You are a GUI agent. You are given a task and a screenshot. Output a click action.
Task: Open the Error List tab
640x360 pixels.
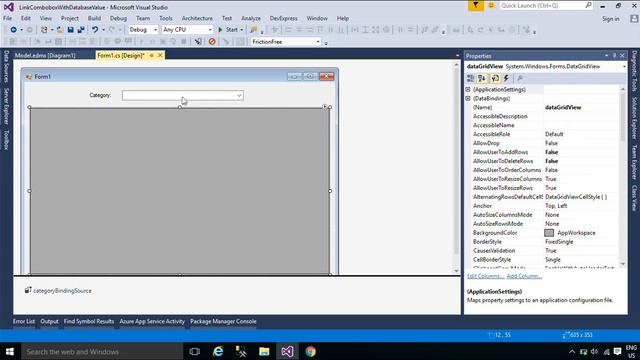pyautogui.click(x=24, y=321)
